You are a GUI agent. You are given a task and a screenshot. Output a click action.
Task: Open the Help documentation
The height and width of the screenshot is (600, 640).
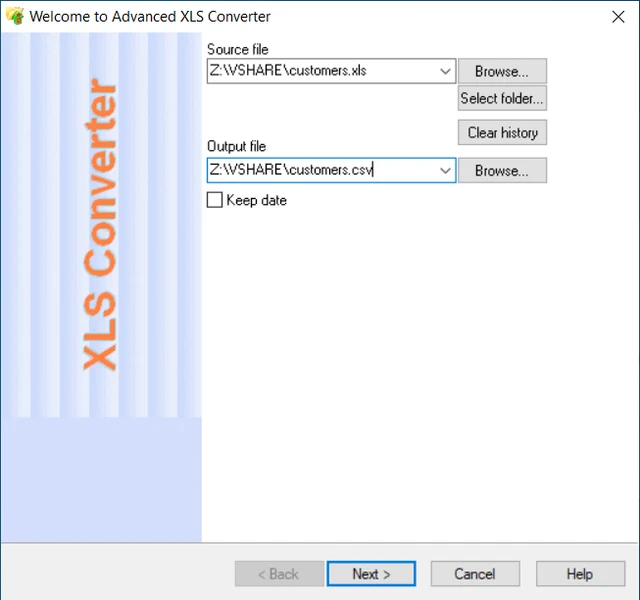coord(580,574)
